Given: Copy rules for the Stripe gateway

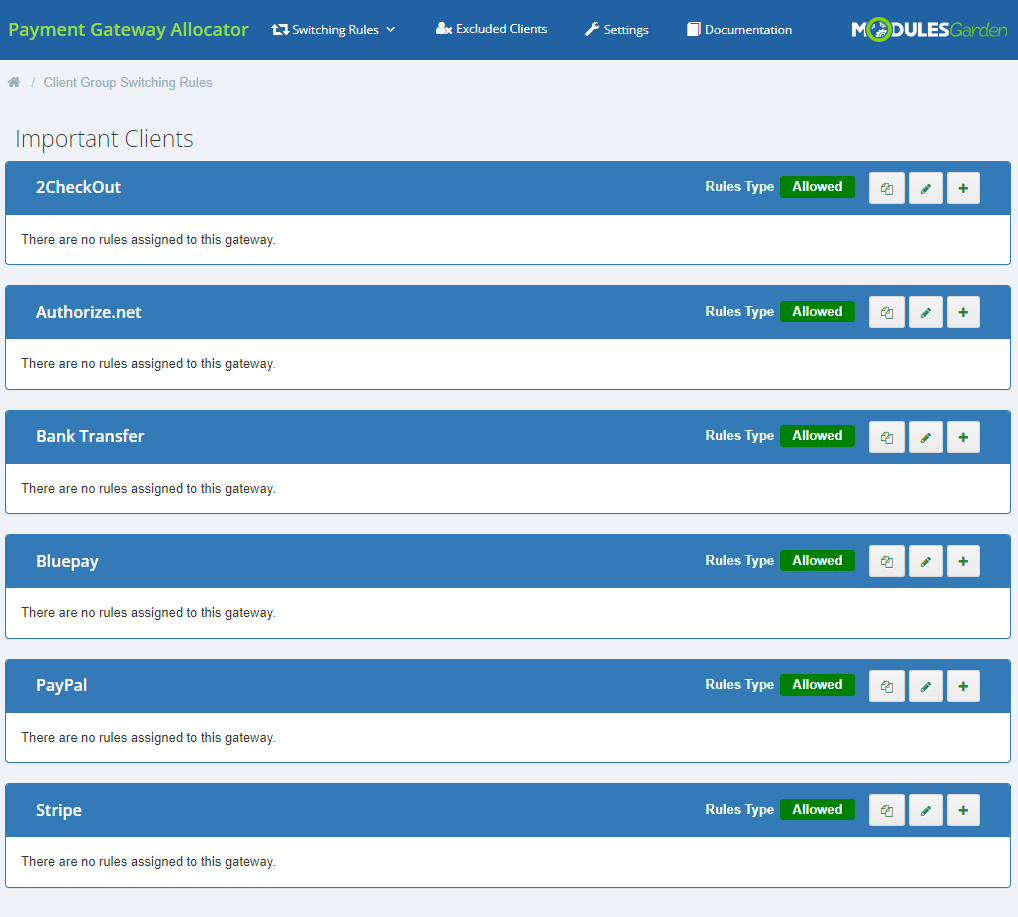Looking at the screenshot, I should tap(886, 810).
